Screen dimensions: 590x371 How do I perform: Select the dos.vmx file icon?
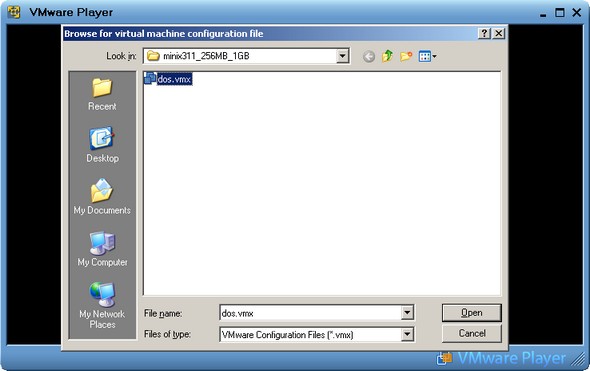coord(150,78)
